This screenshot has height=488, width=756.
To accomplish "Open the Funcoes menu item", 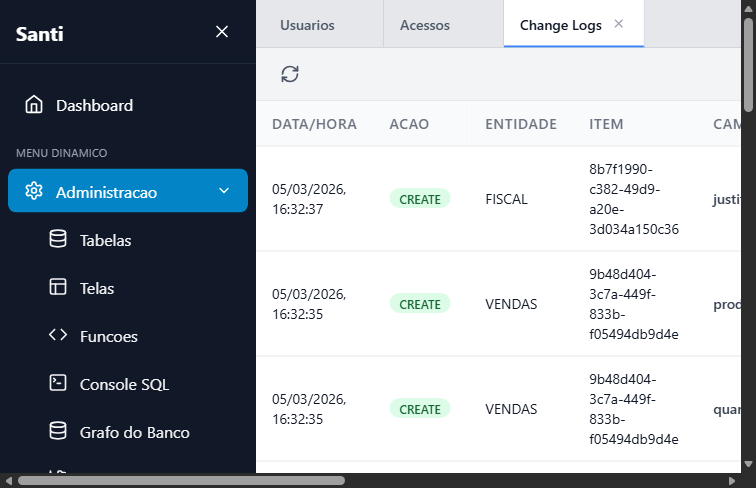I will point(128,336).
